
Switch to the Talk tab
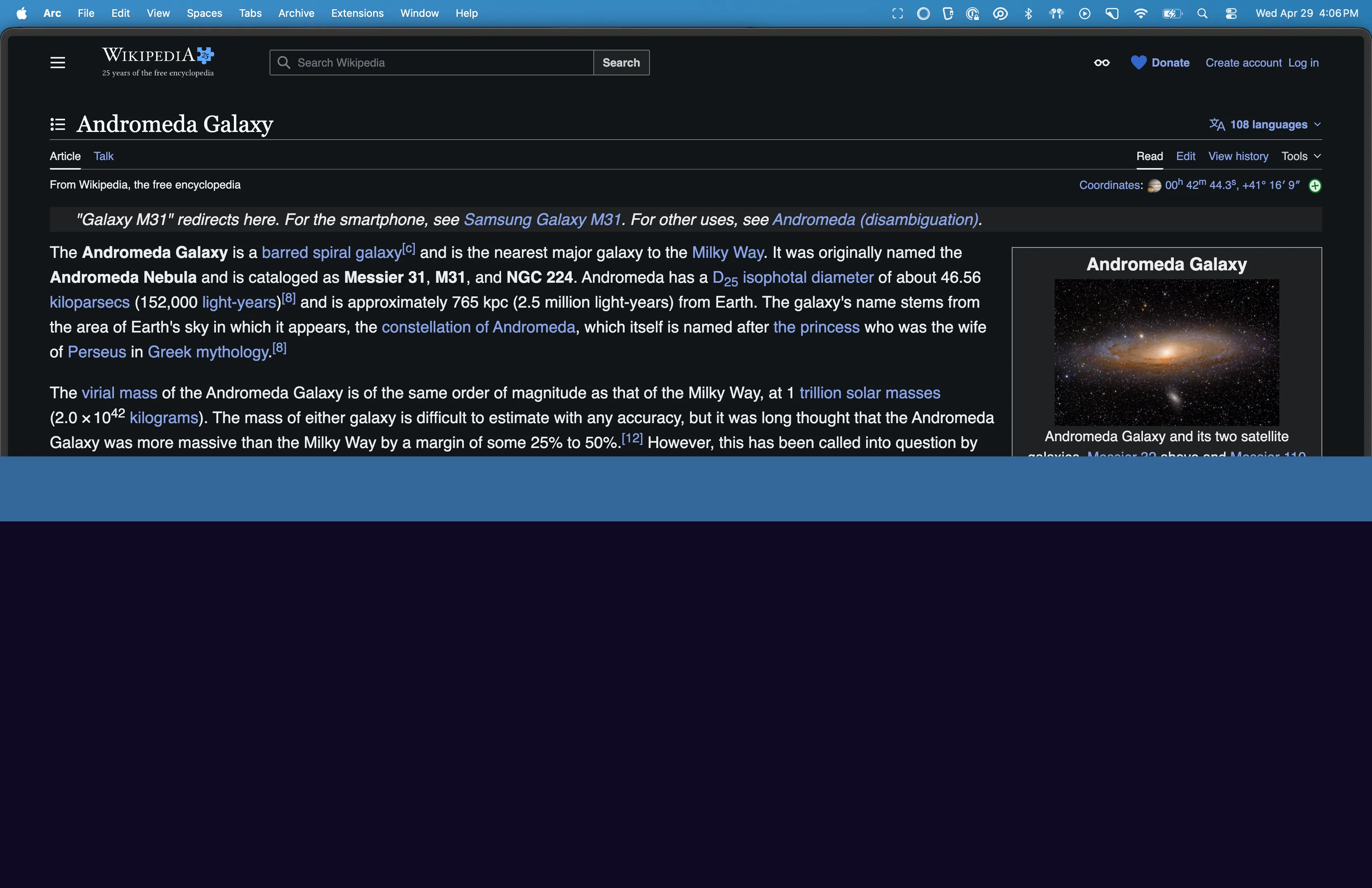[x=104, y=156]
